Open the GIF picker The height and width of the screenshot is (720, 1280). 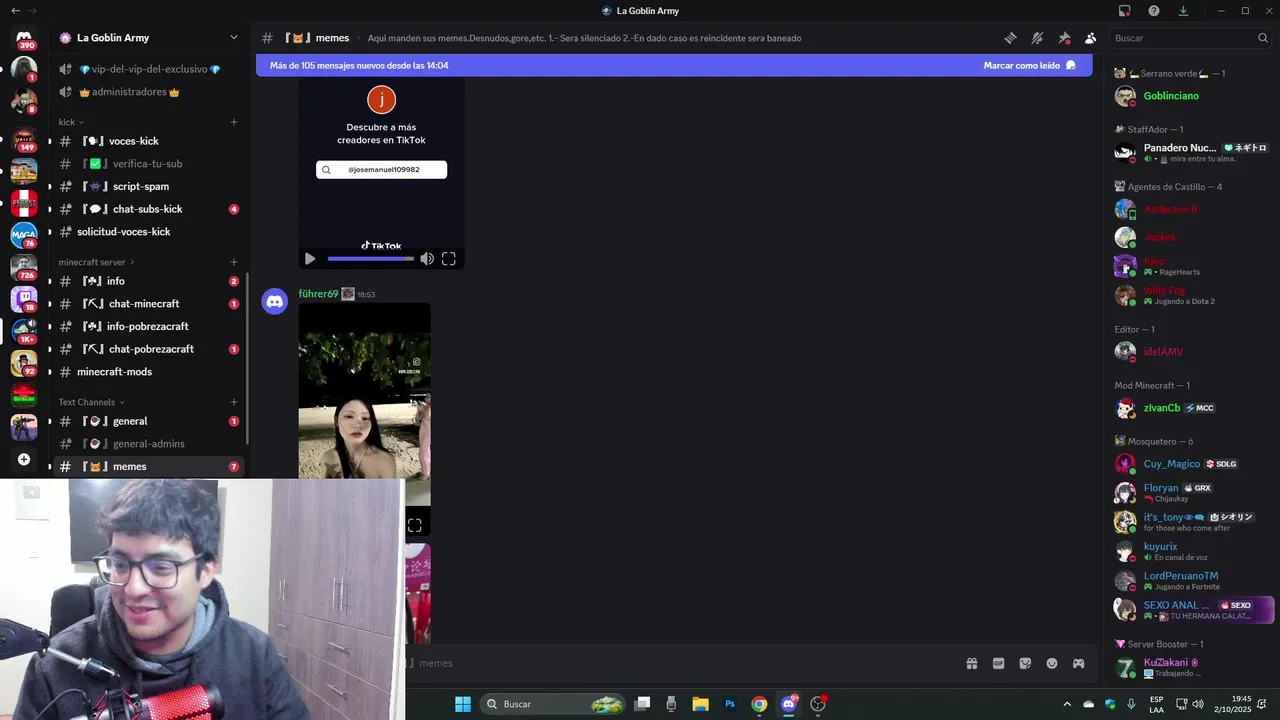[x=998, y=663]
